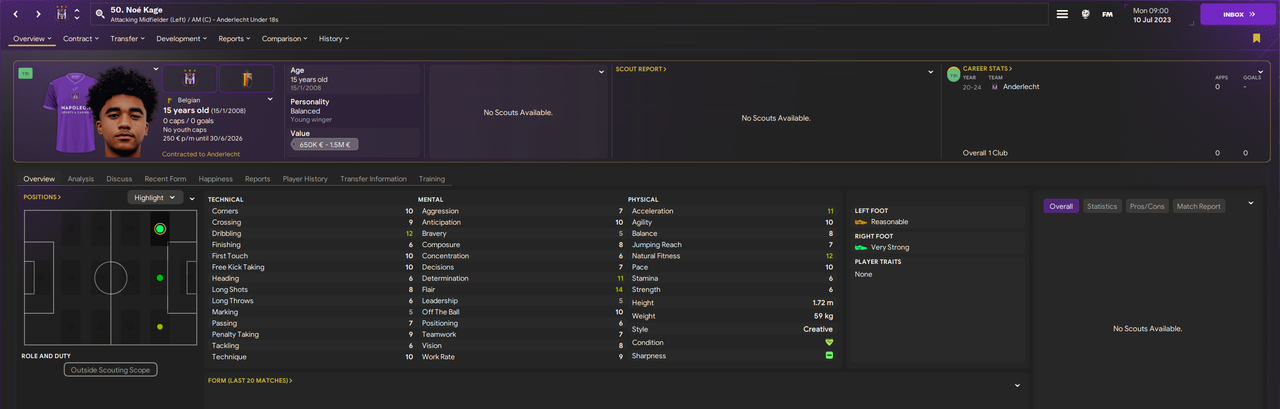Click the search magnifier icon
Viewport: 1280px width, 409px height.
[x=100, y=14]
